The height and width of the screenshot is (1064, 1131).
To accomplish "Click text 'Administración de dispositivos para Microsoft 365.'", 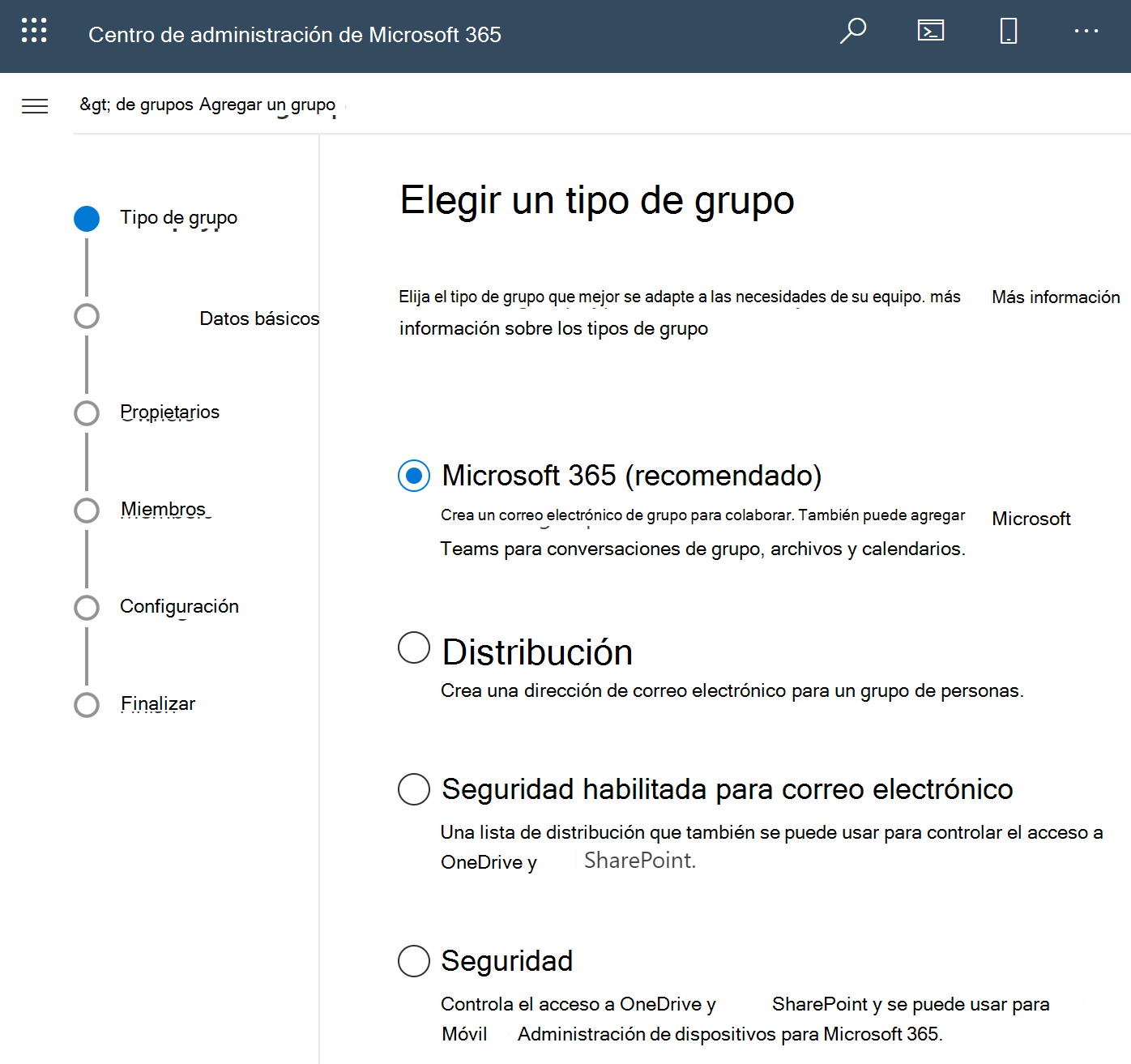I will tap(730, 1034).
